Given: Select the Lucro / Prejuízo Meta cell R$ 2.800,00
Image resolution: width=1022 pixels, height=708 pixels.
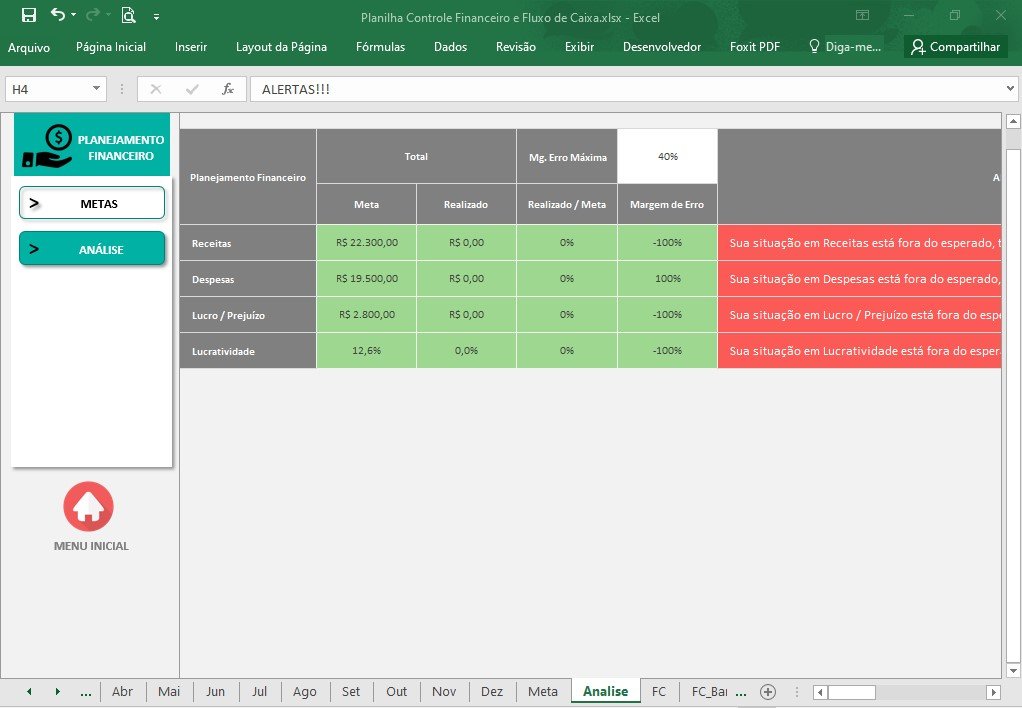Looking at the screenshot, I should [x=366, y=314].
